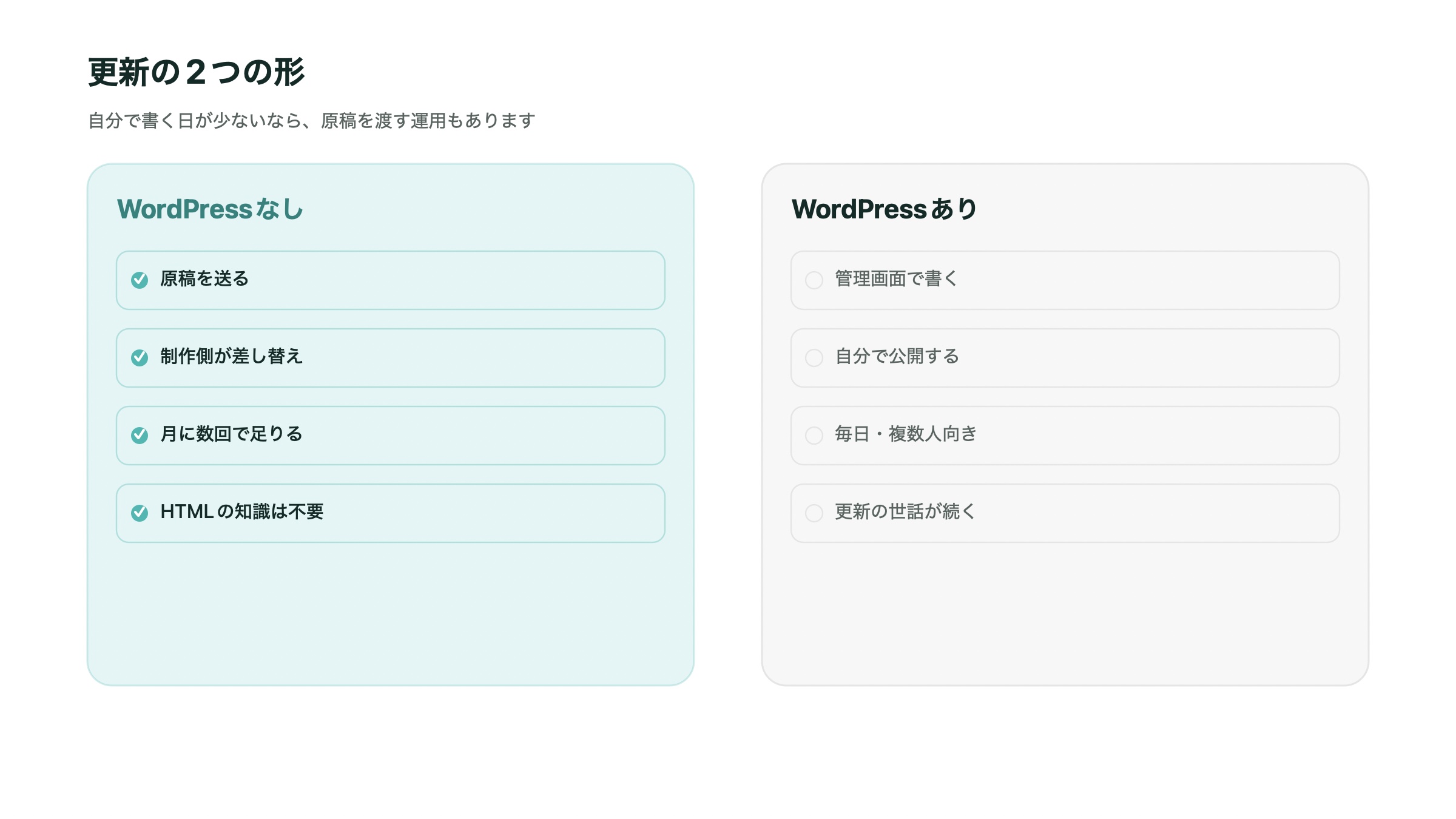The height and width of the screenshot is (819, 1456).
Task: Click the text 制作側が差し替え
Action: coord(231,356)
